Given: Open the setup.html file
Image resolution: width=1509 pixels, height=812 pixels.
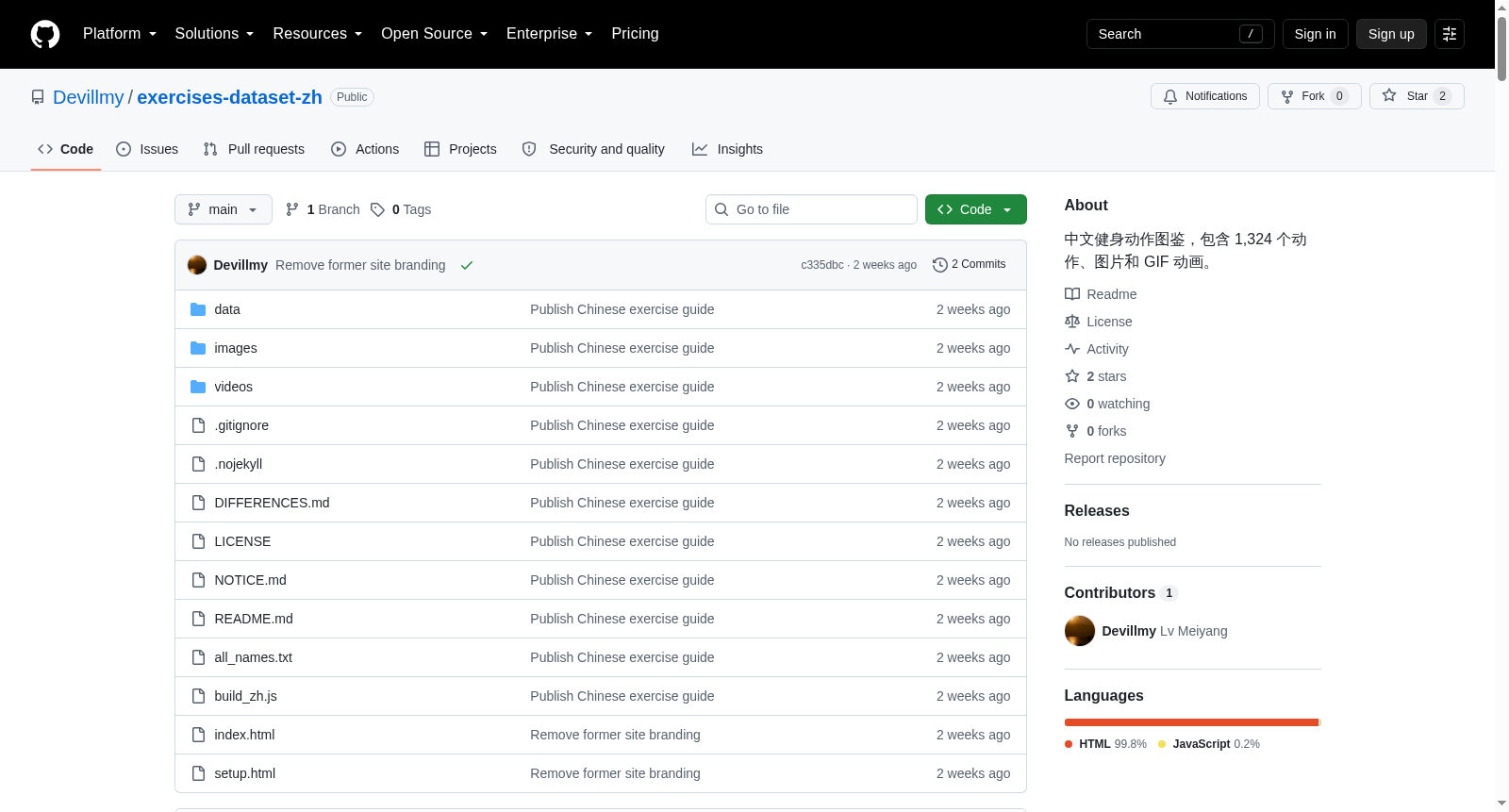Looking at the screenshot, I should [x=244, y=773].
